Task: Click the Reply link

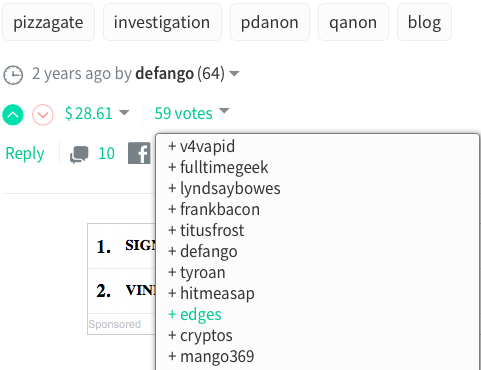Action: [25, 154]
